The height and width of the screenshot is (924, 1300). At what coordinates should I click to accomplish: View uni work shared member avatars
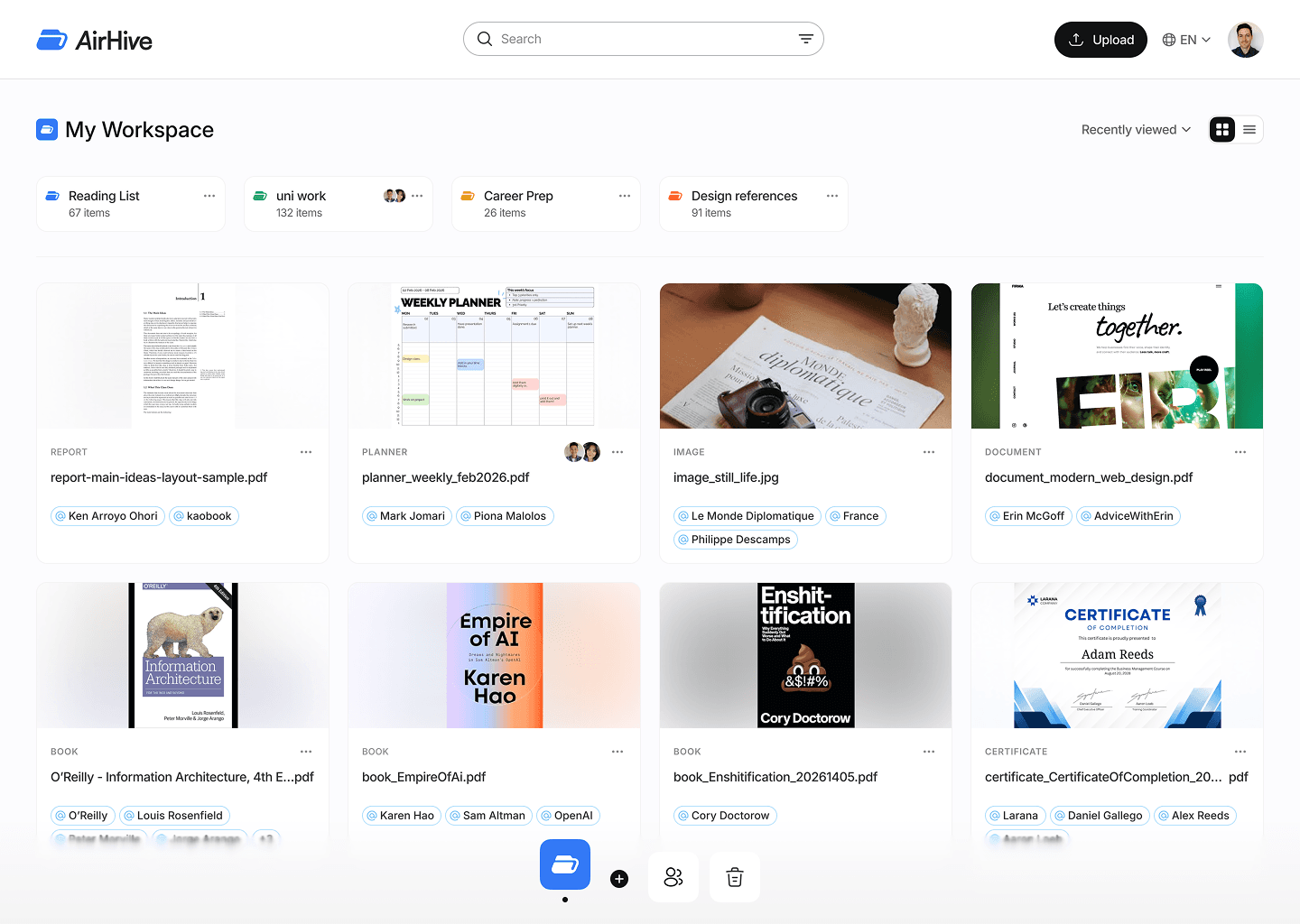395,196
